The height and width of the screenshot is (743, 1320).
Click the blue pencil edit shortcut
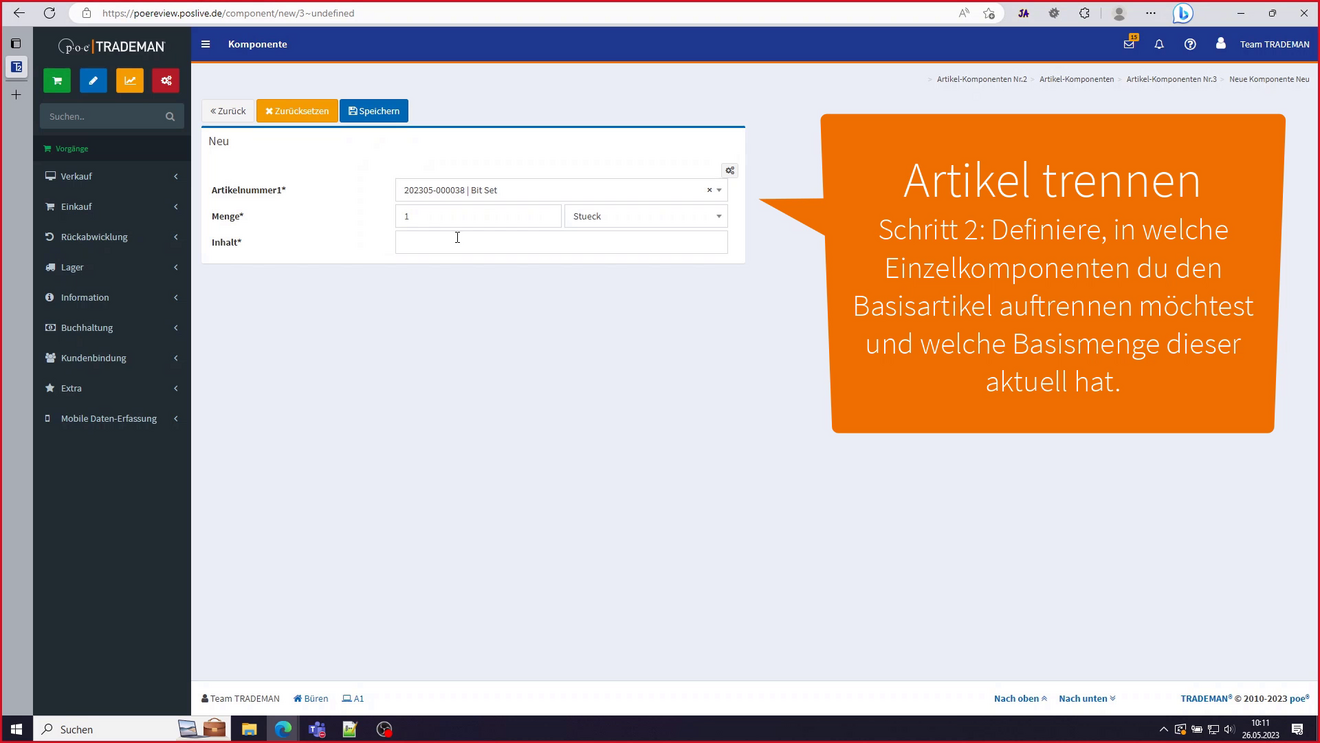93,80
